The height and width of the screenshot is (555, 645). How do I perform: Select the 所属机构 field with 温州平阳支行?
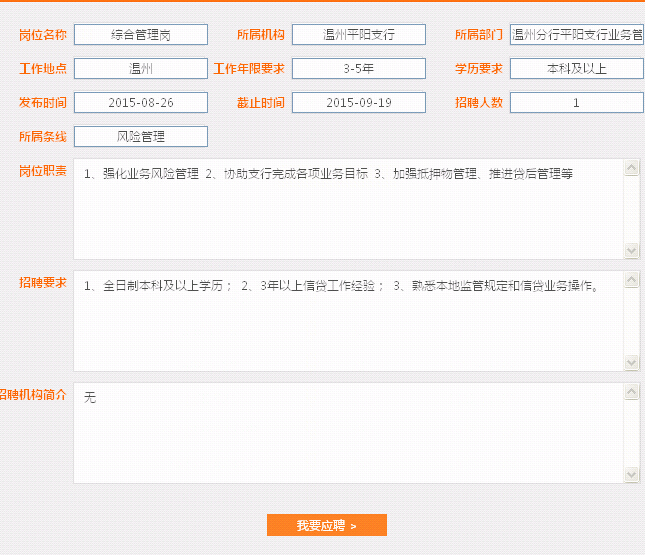[x=359, y=35]
